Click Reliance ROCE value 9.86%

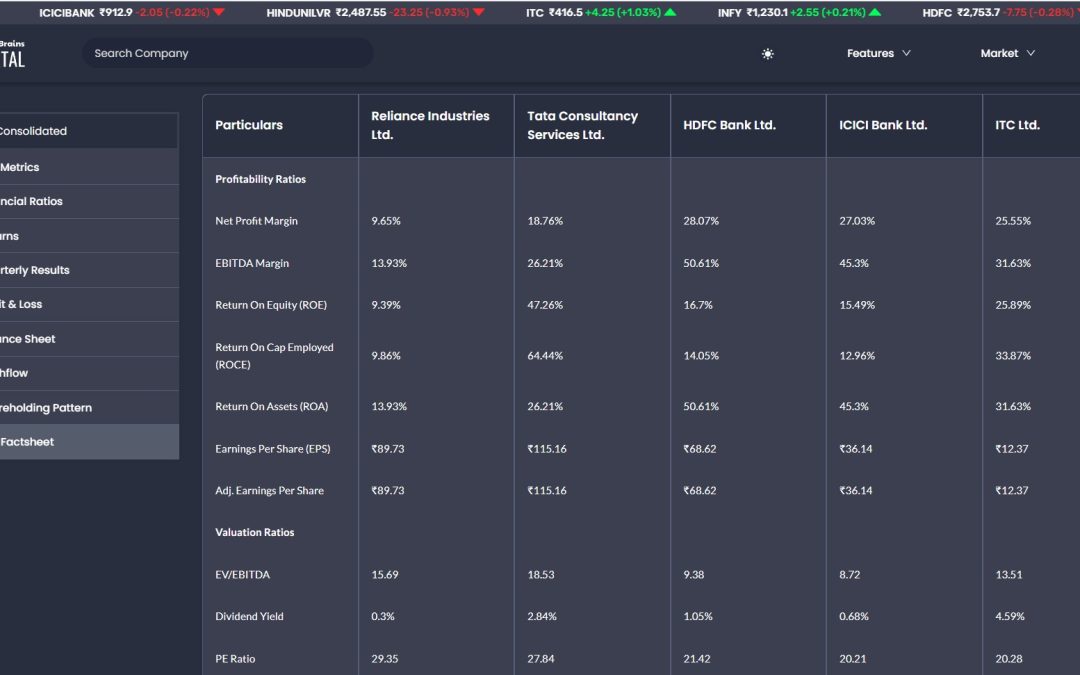(386, 356)
